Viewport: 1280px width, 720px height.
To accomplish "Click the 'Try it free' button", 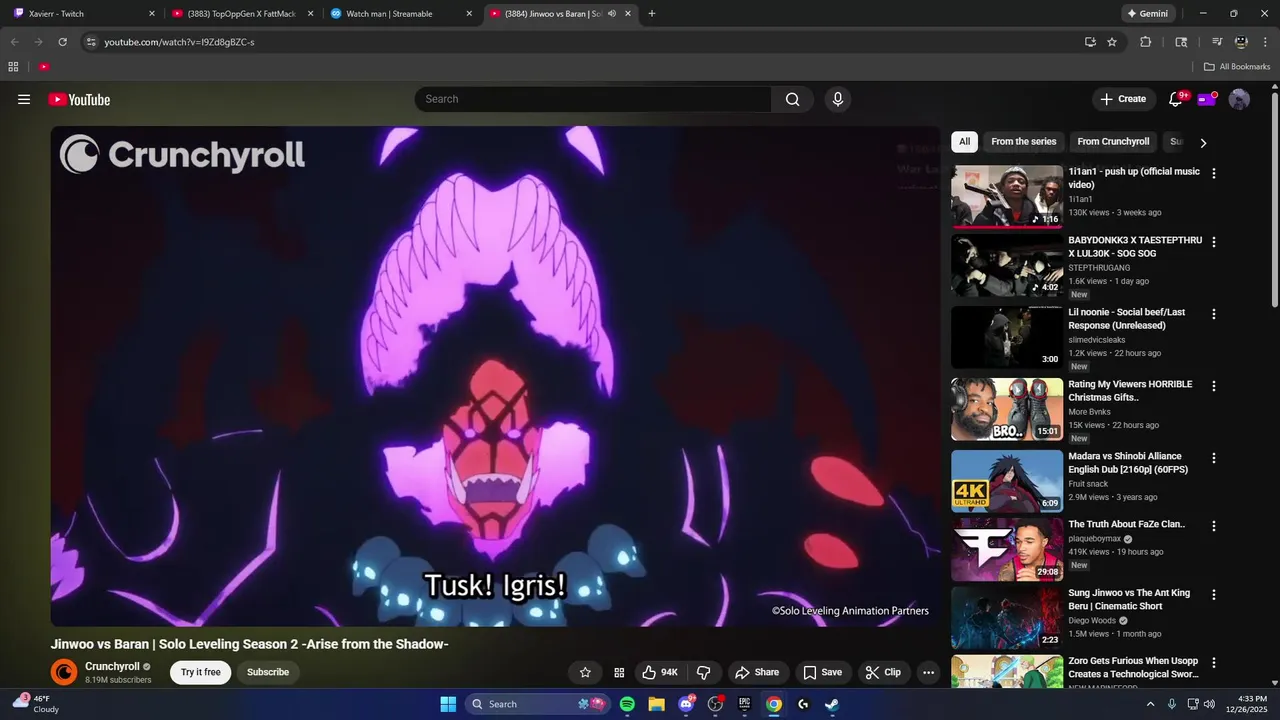I will click(x=200, y=672).
